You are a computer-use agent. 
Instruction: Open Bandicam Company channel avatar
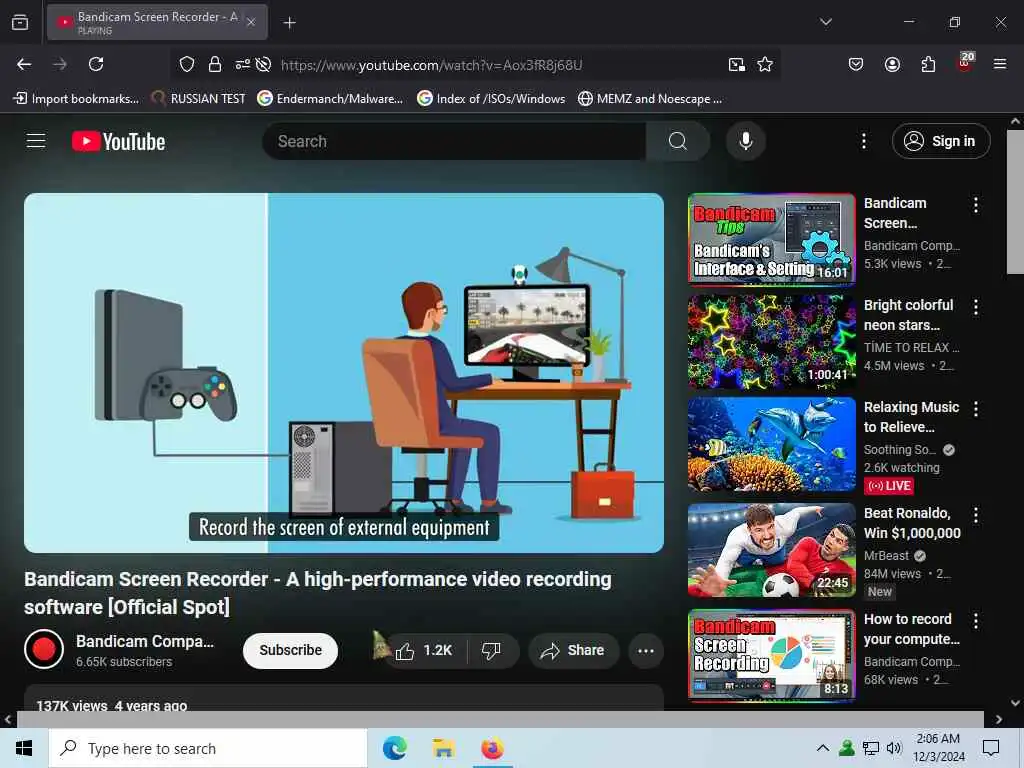pos(44,649)
